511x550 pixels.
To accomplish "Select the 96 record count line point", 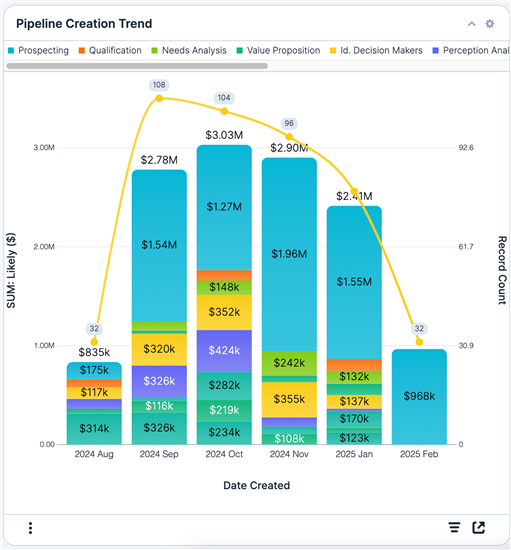I will [289, 137].
